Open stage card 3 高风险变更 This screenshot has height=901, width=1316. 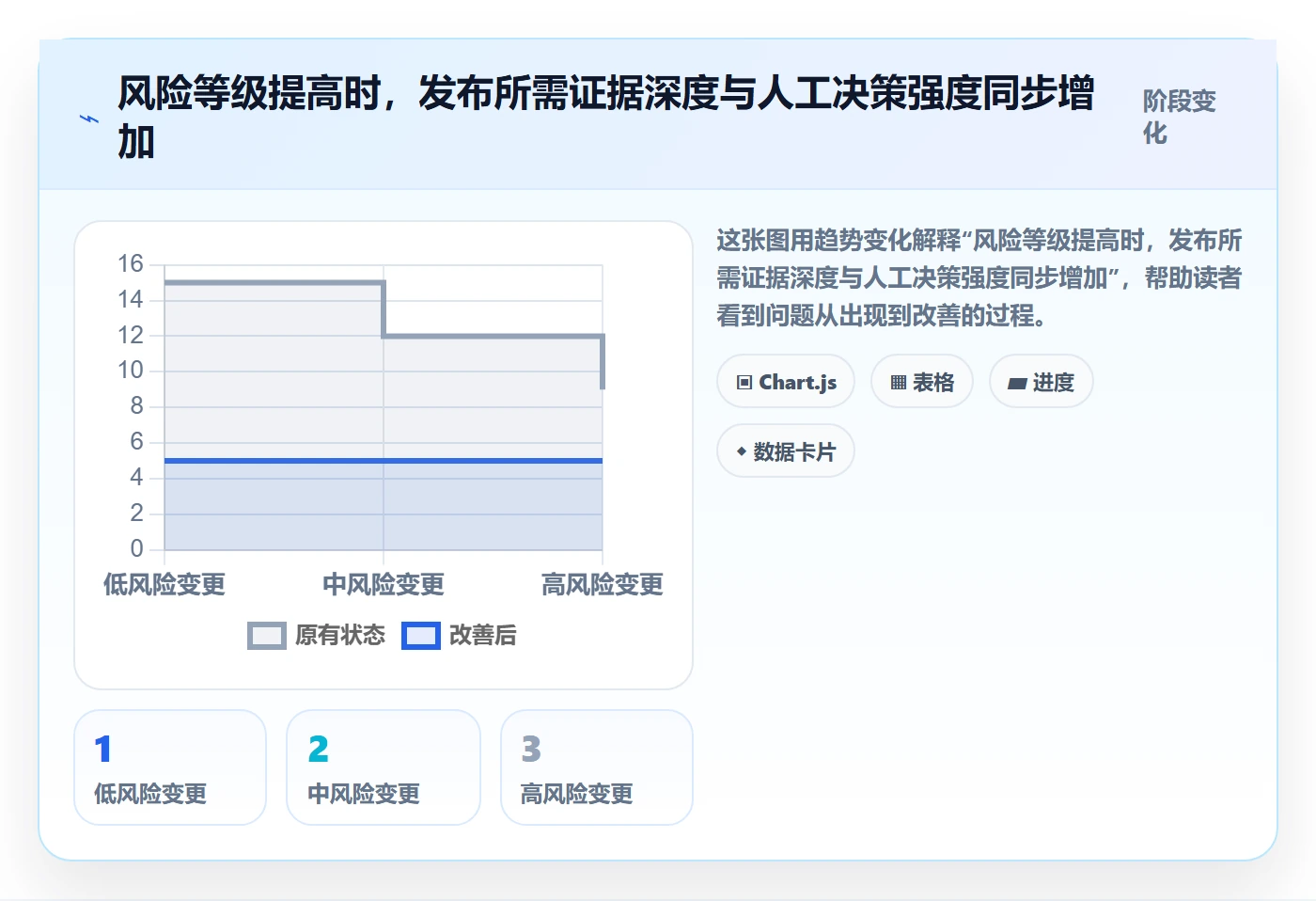(x=597, y=767)
